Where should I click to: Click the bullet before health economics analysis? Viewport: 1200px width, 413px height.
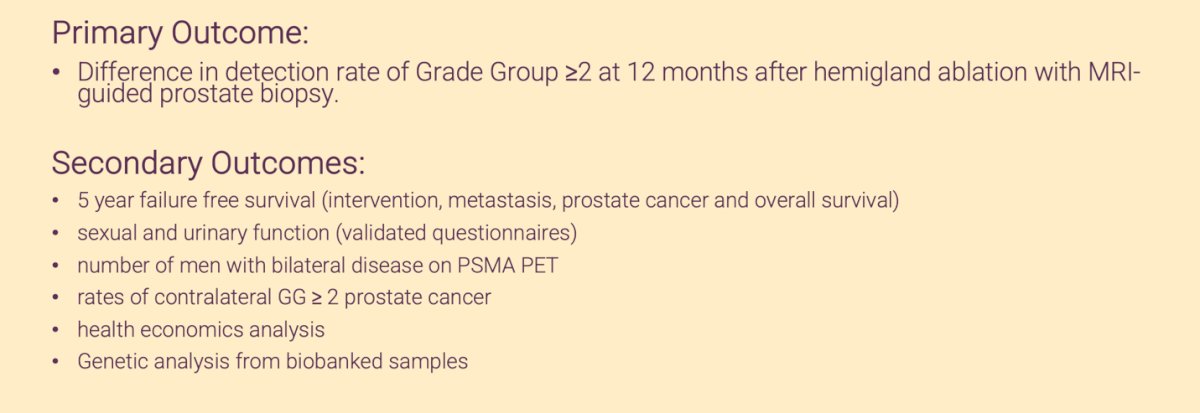[x=56, y=330]
